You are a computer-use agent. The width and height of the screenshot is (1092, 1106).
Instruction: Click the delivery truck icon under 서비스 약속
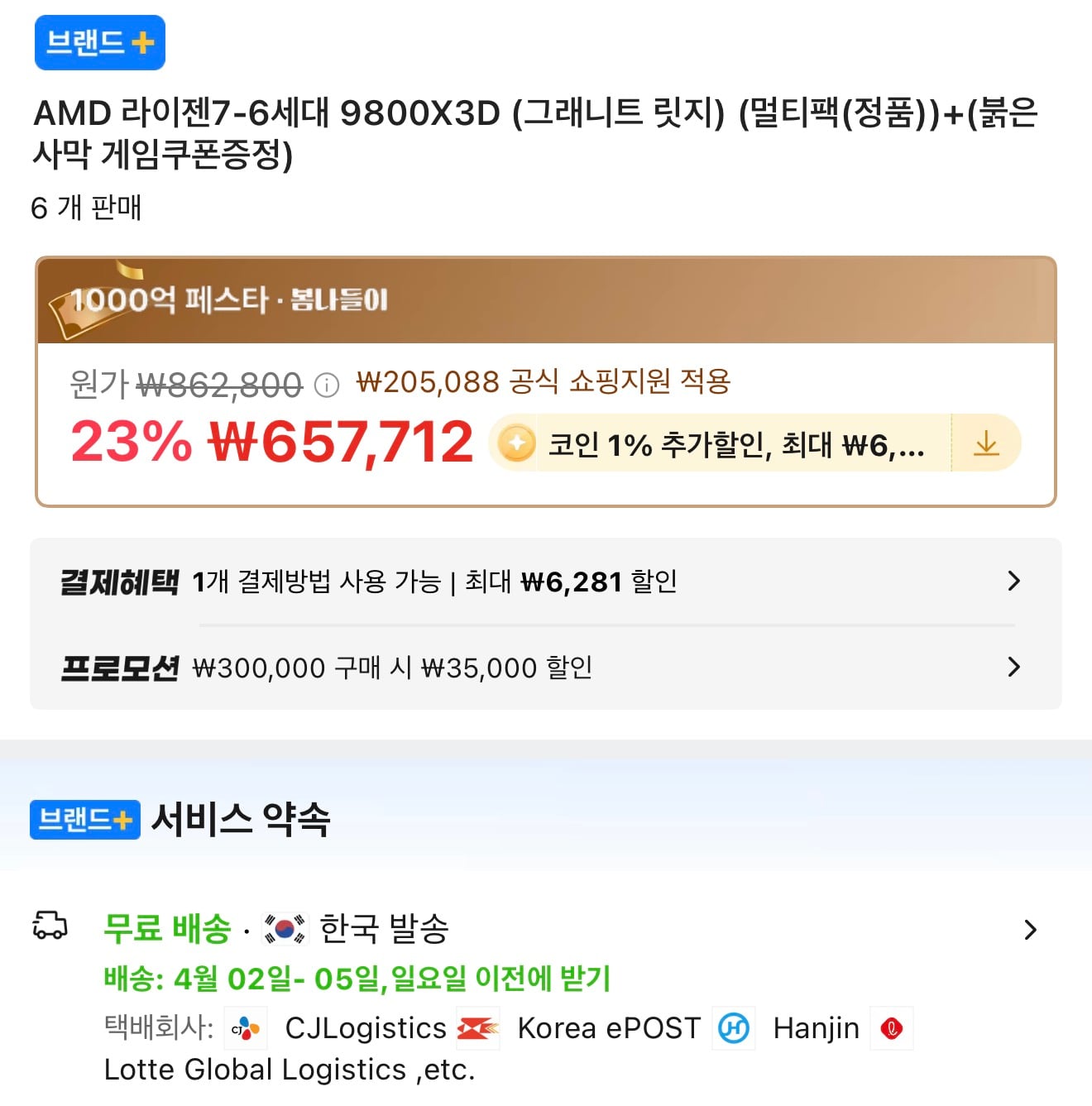coord(51,928)
